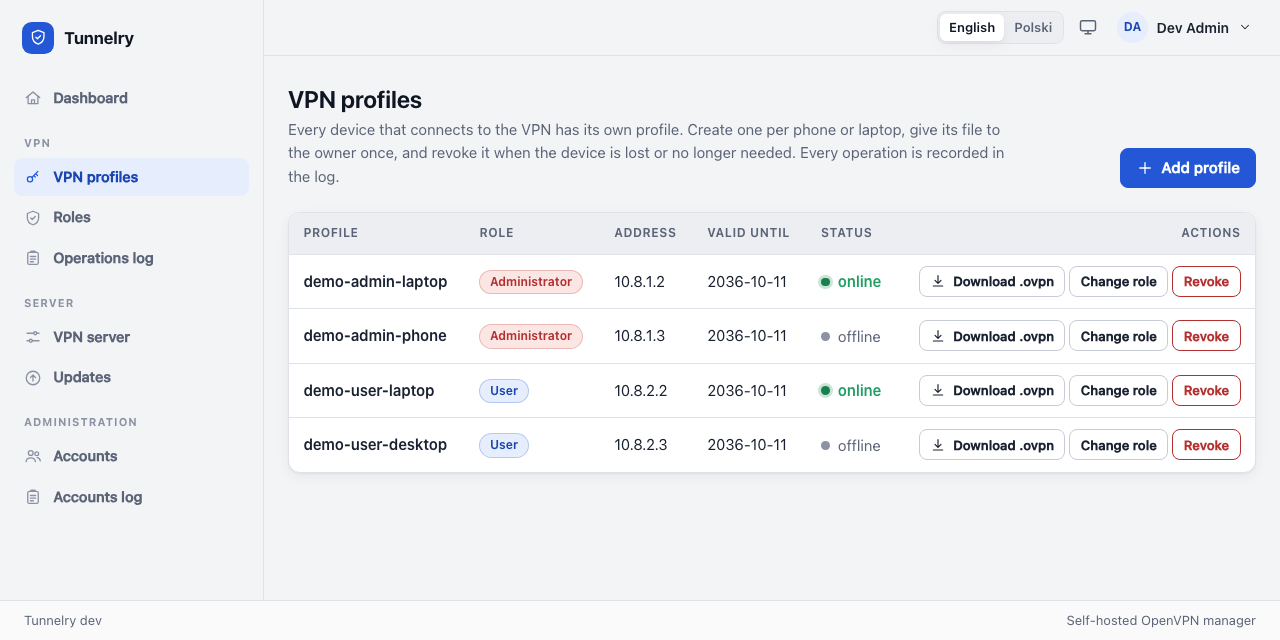
Task: Revoke the demo-user-laptop profile
Action: (x=1206, y=390)
